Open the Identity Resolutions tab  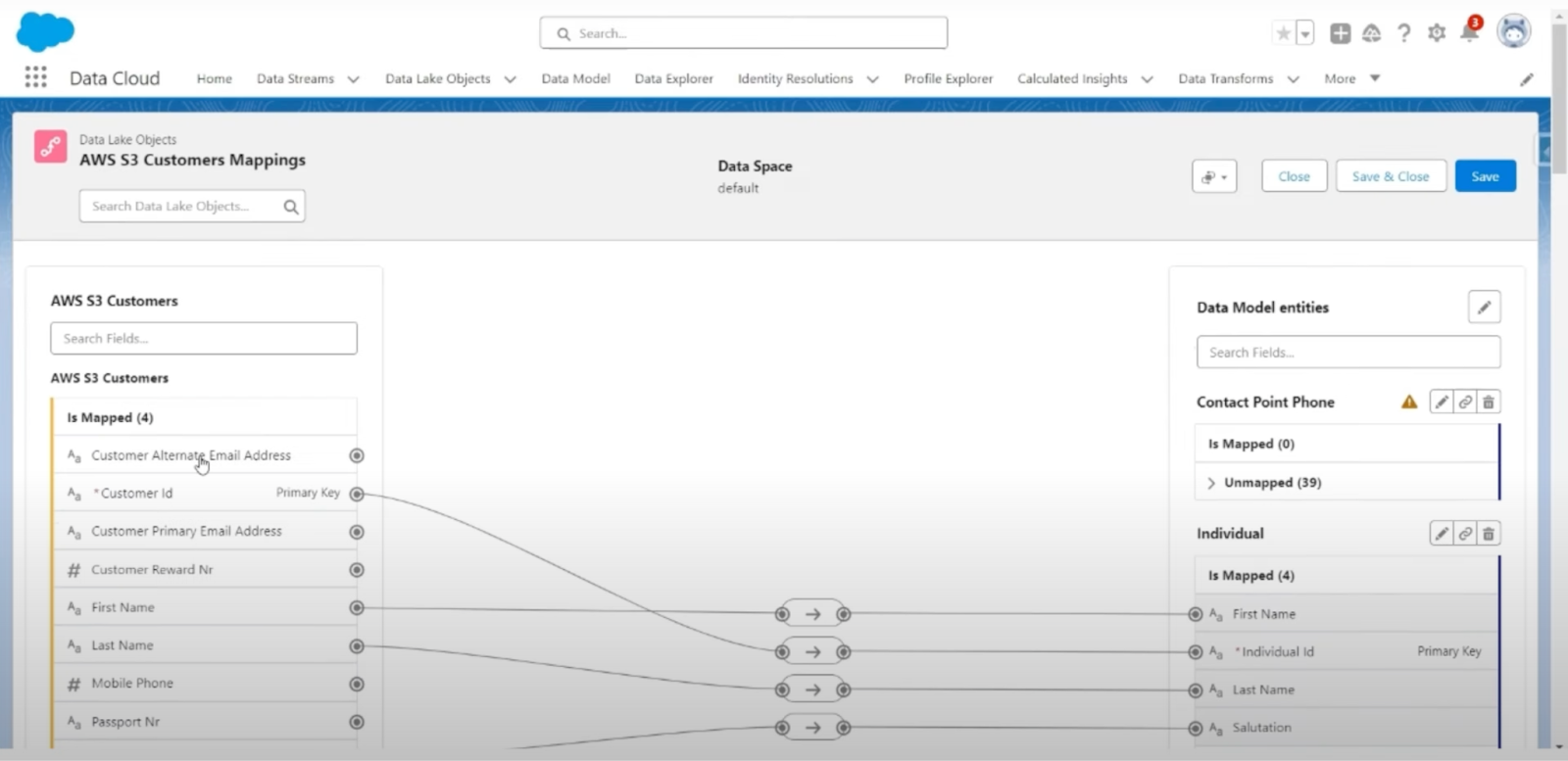795,78
